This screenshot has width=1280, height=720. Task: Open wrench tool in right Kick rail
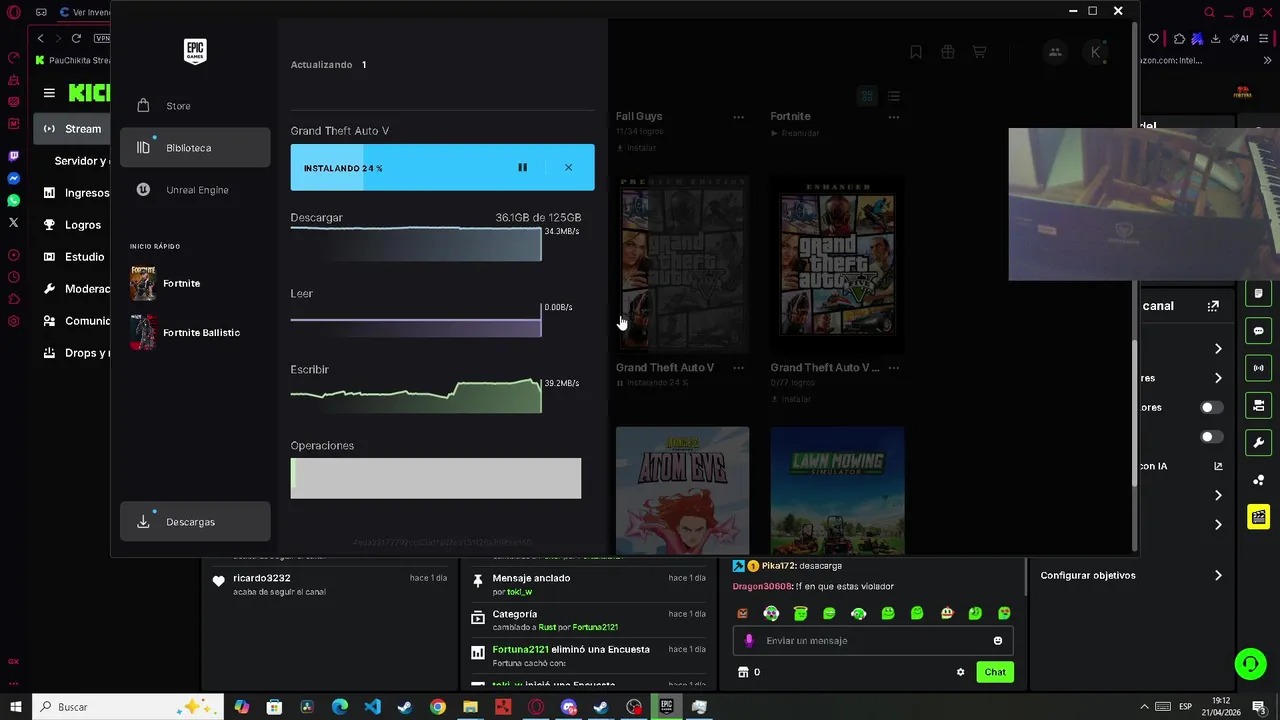(x=1259, y=443)
